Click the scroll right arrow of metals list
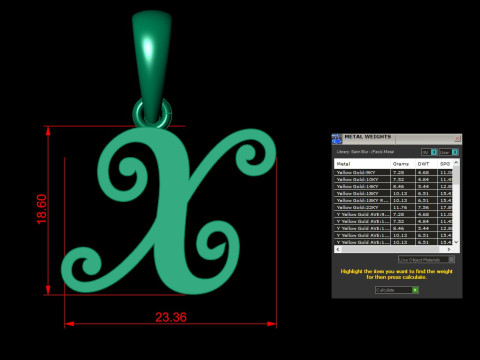Image resolution: width=480 pixels, height=360 pixels. click(x=449, y=249)
